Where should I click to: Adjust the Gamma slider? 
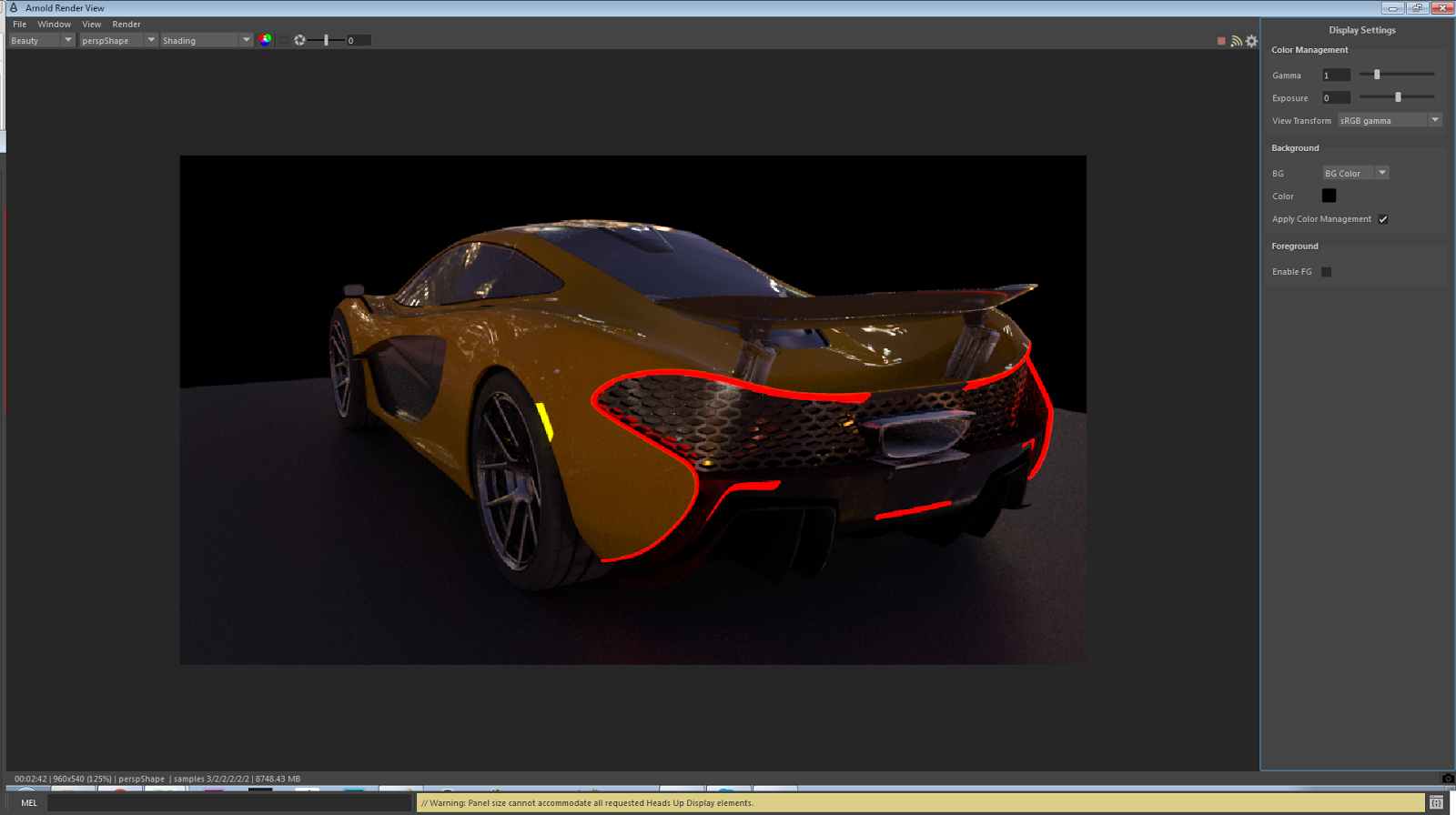click(1397, 75)
